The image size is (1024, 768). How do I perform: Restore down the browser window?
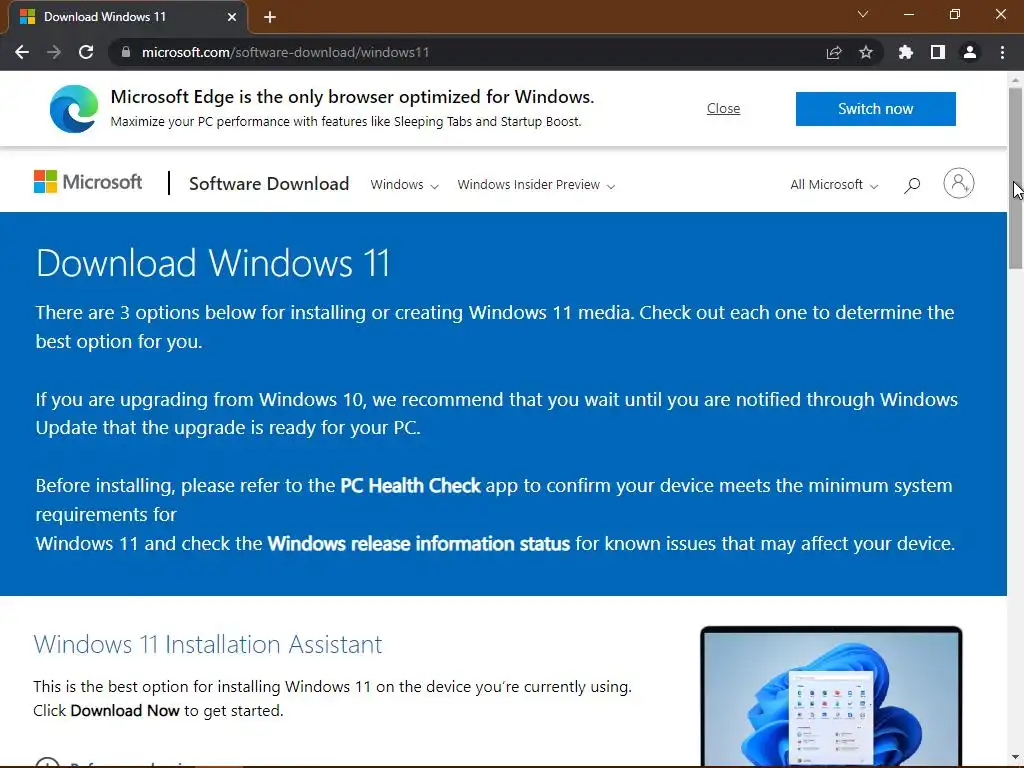click(x=955, y=14)
